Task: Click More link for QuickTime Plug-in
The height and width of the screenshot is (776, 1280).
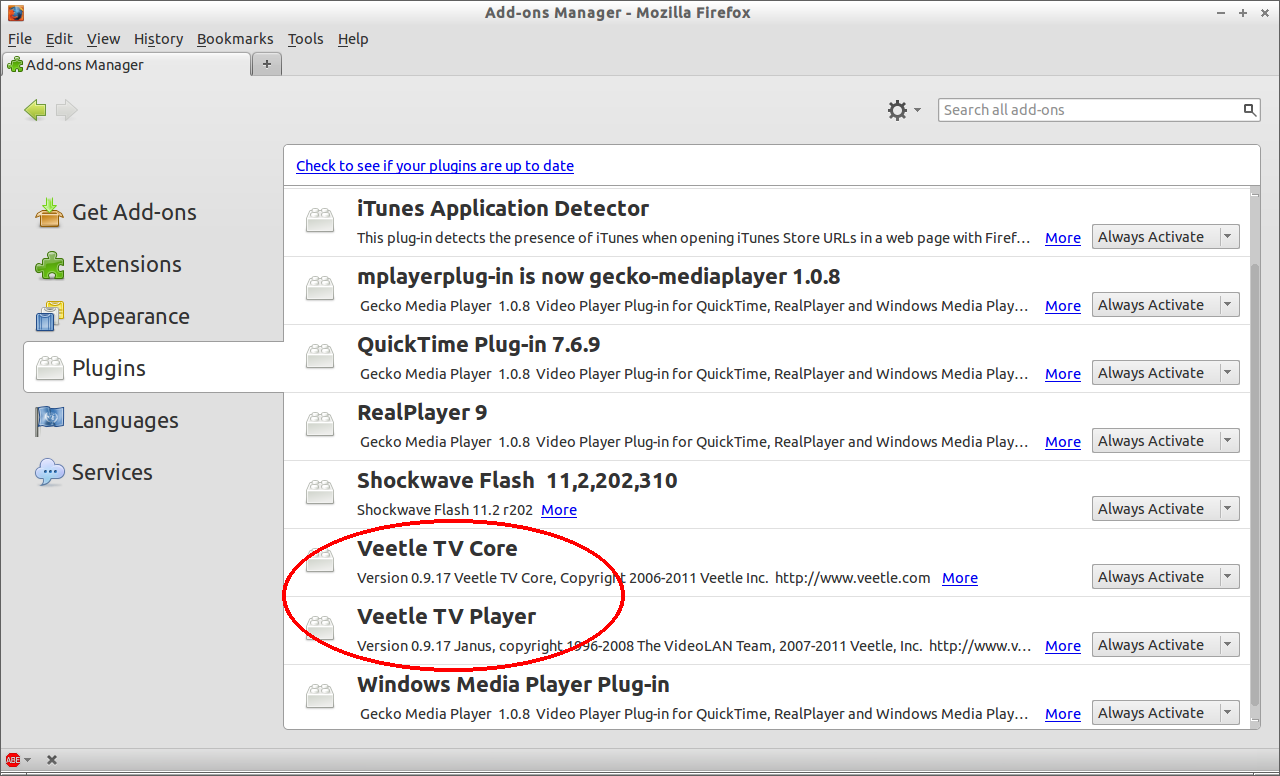Action: pos(1063,374)
